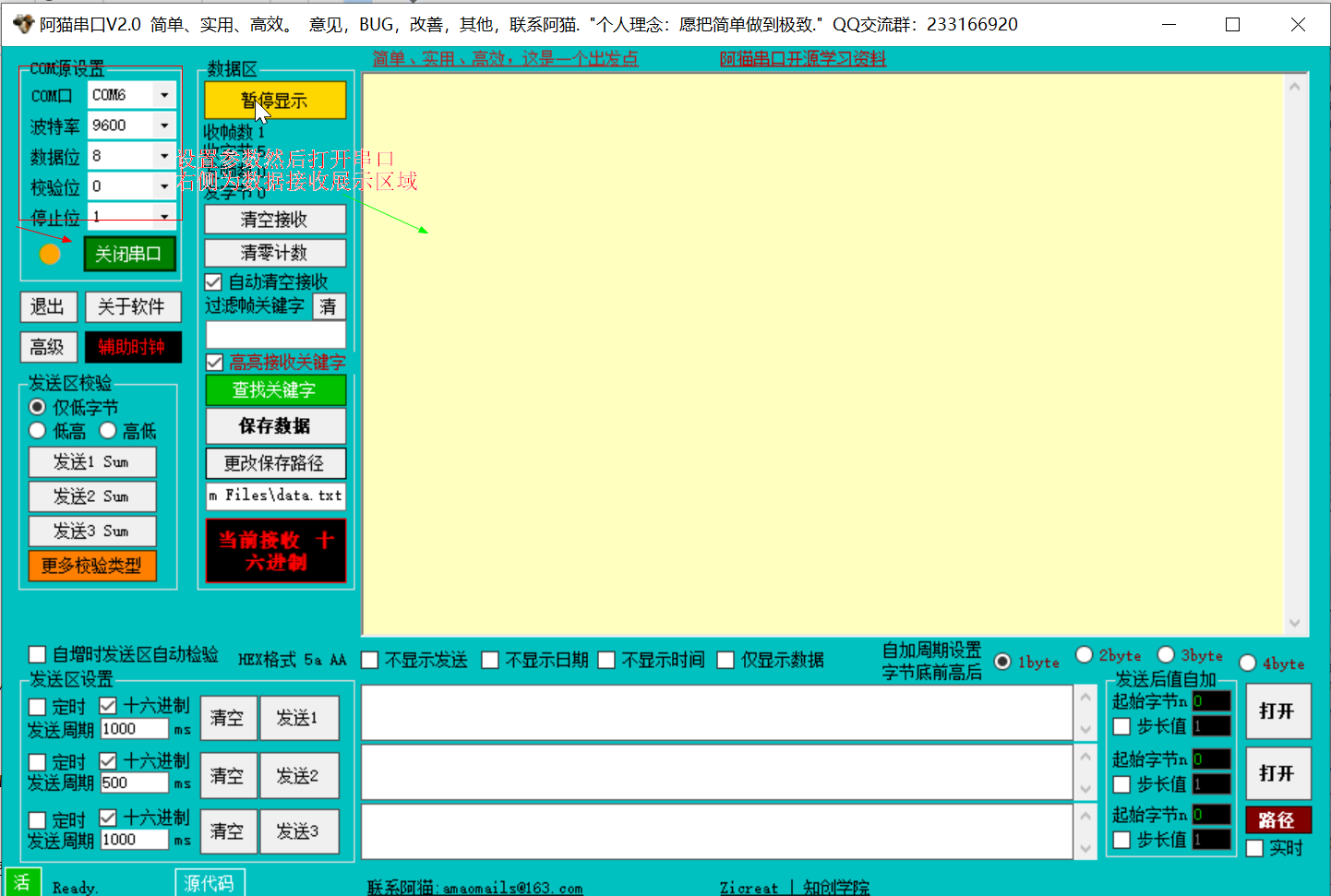Click the cat application icon in the title bar
This screenshot has width=1331, height=896.
(22, 24)
